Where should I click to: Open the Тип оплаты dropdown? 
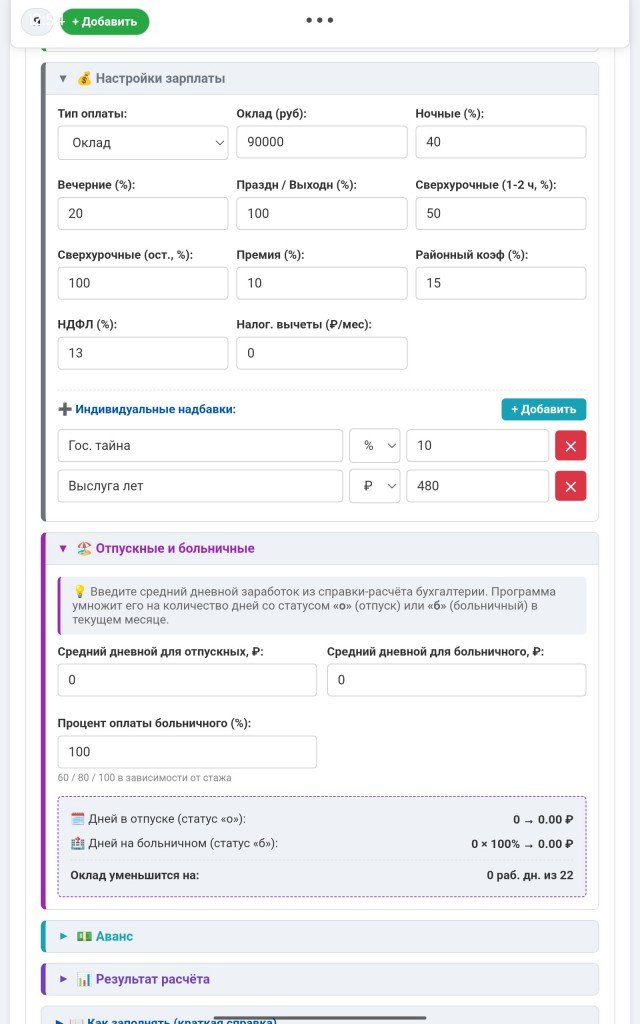142,143
